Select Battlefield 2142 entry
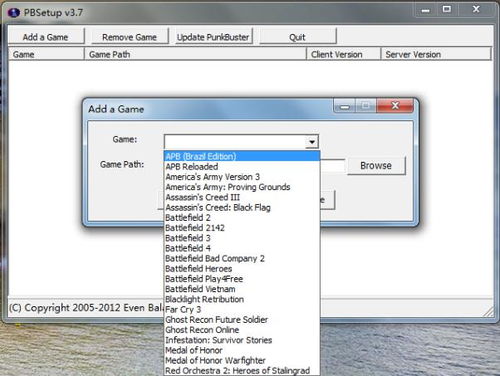The image size is (500, 376). pyautogui.click(x=242, y=228)
